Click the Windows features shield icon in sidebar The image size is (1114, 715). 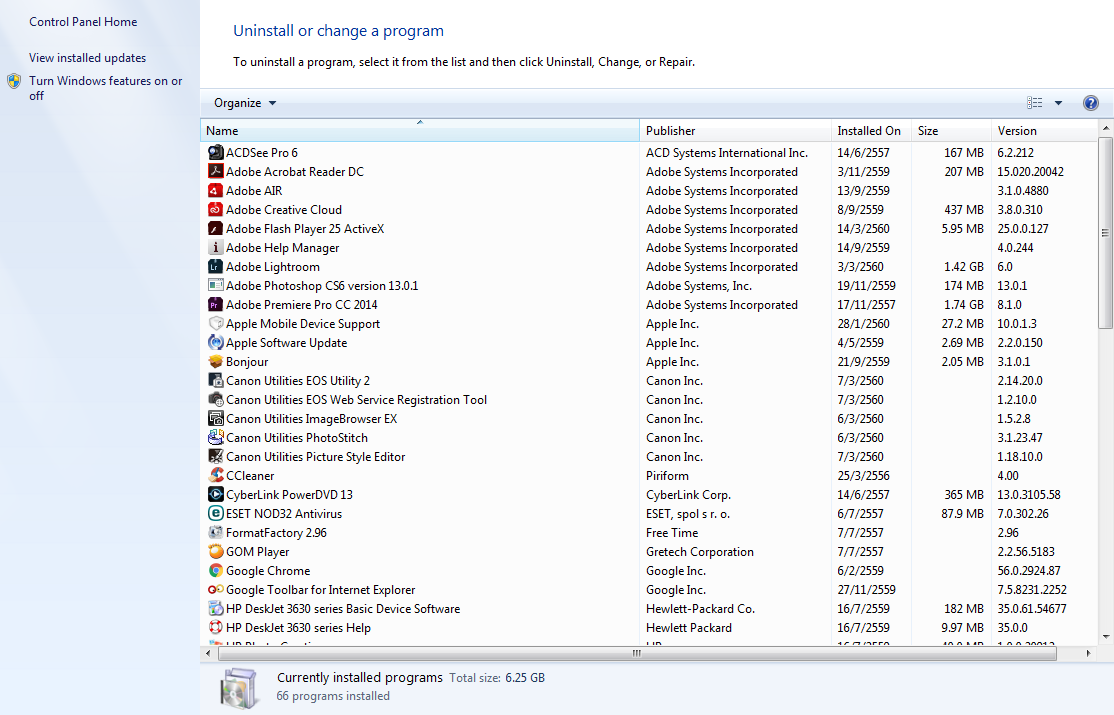click(14, 81)
